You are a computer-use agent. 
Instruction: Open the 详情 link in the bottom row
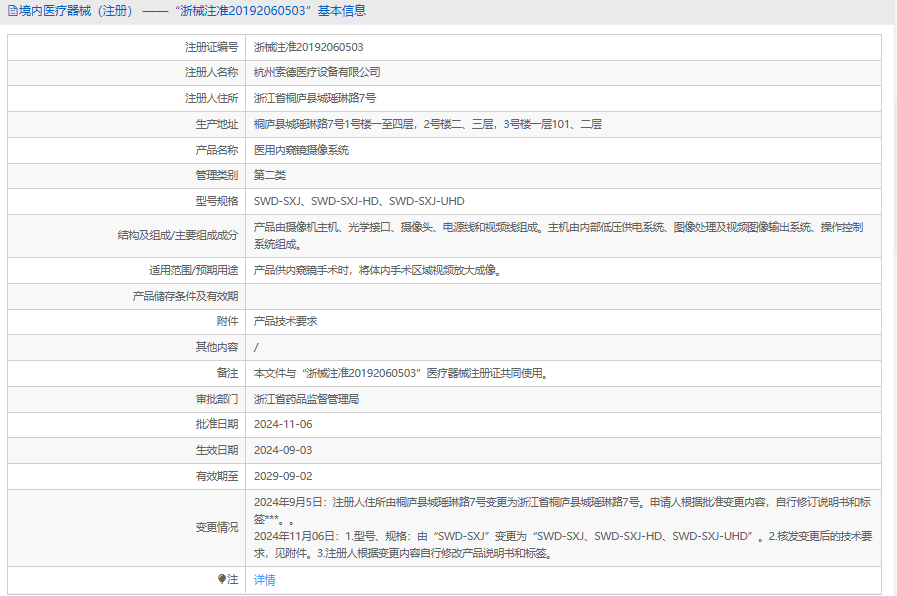(x=264, y=579)
